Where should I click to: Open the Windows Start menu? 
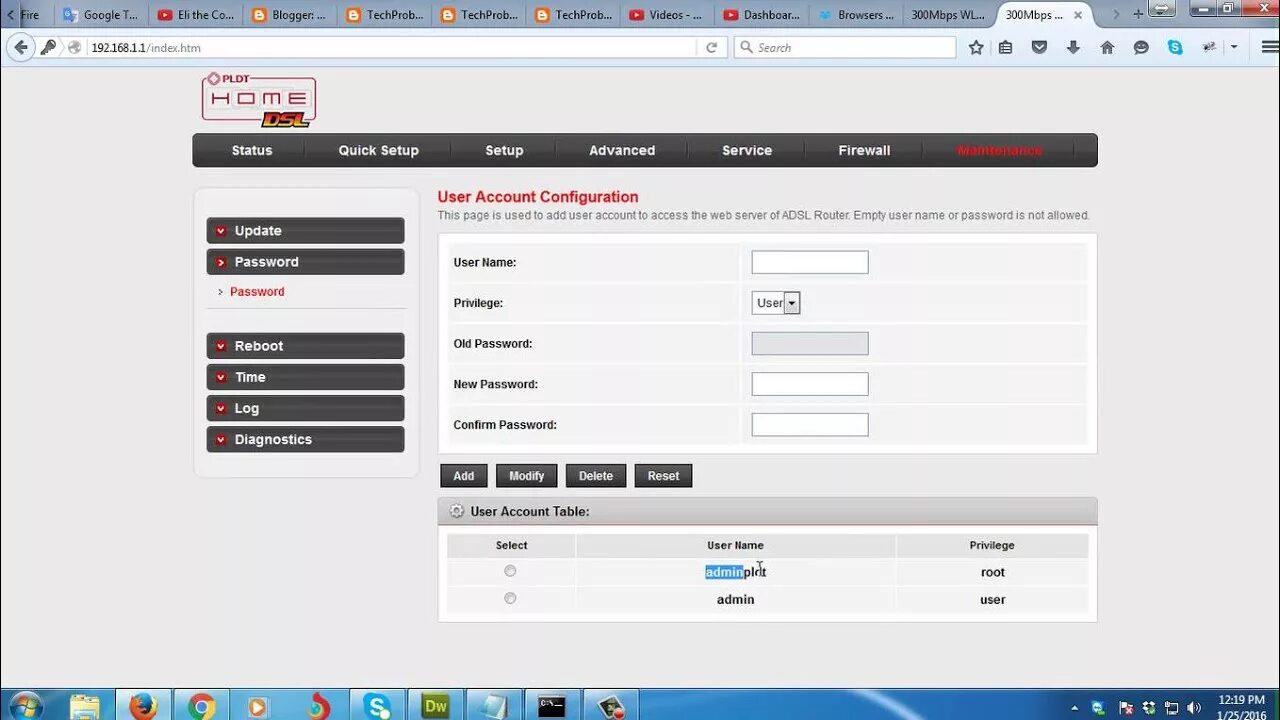click(x=25, y=706)
